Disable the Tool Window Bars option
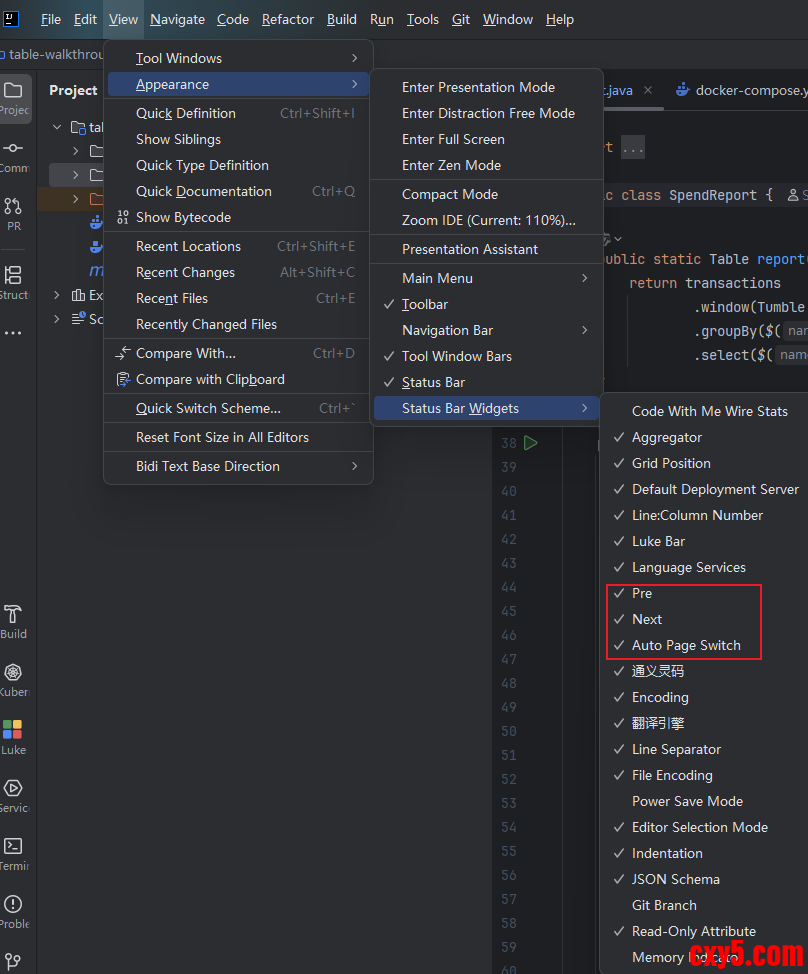The height and width of the screenshot is (974, 808). [456, 356]
